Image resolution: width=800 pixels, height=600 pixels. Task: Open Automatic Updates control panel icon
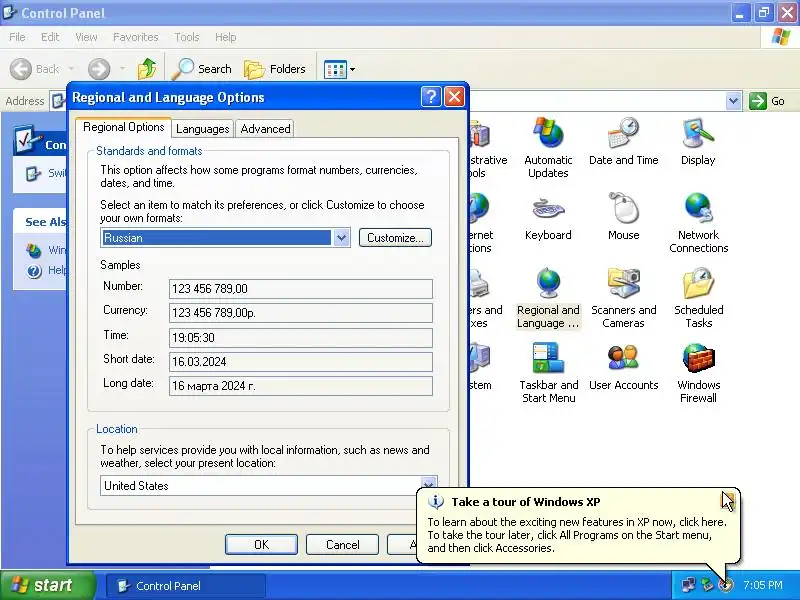[548, 147]
